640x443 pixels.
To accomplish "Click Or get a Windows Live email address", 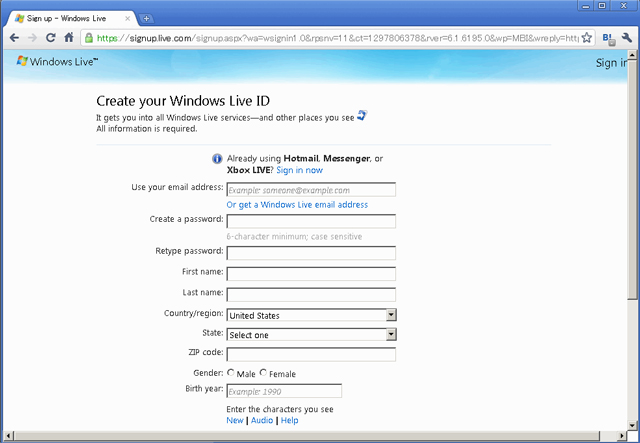I will pos(297,205).
